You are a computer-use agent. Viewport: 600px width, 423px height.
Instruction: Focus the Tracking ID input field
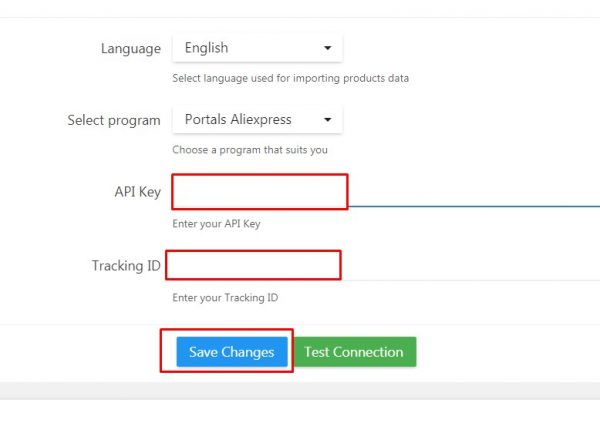click(x=253, y=265)
